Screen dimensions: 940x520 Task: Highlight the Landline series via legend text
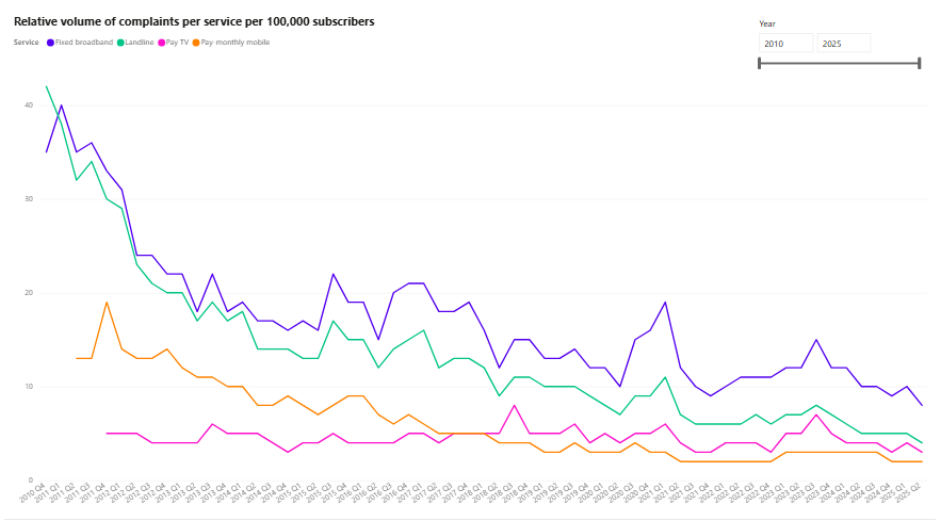(x=140, y=42)
